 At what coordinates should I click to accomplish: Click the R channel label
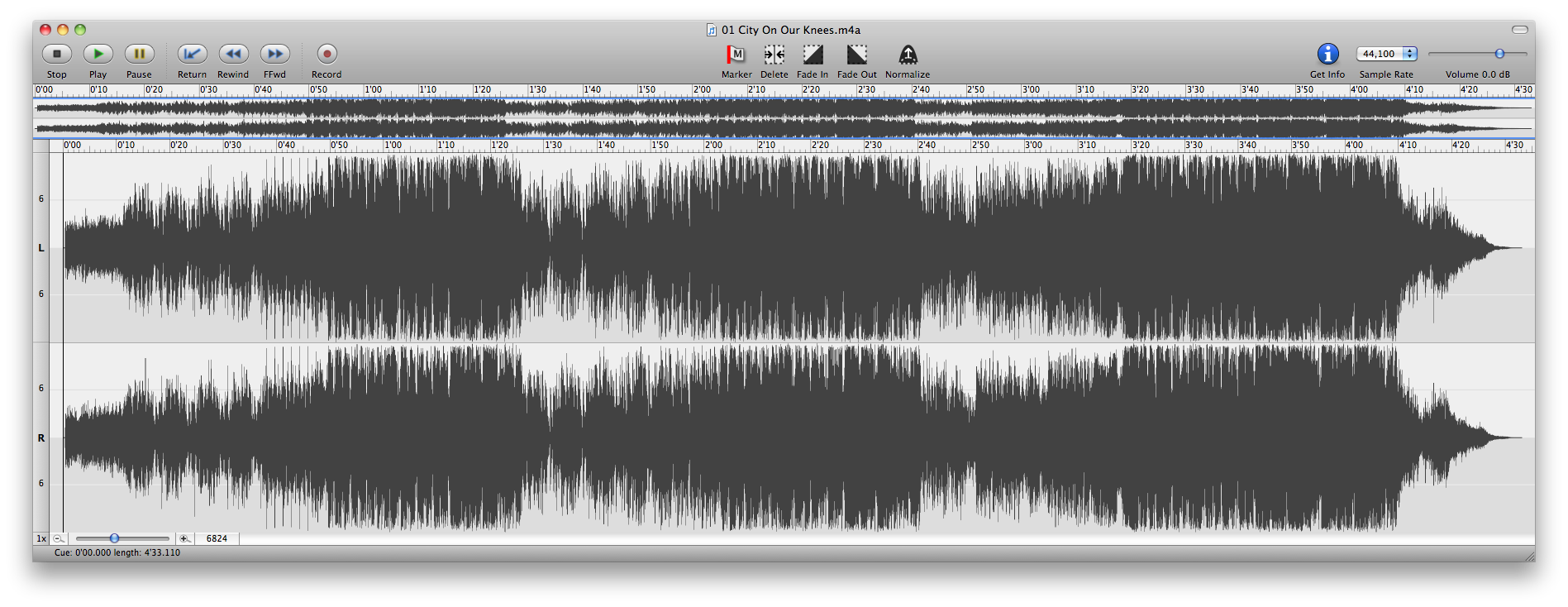coord(41,437)
